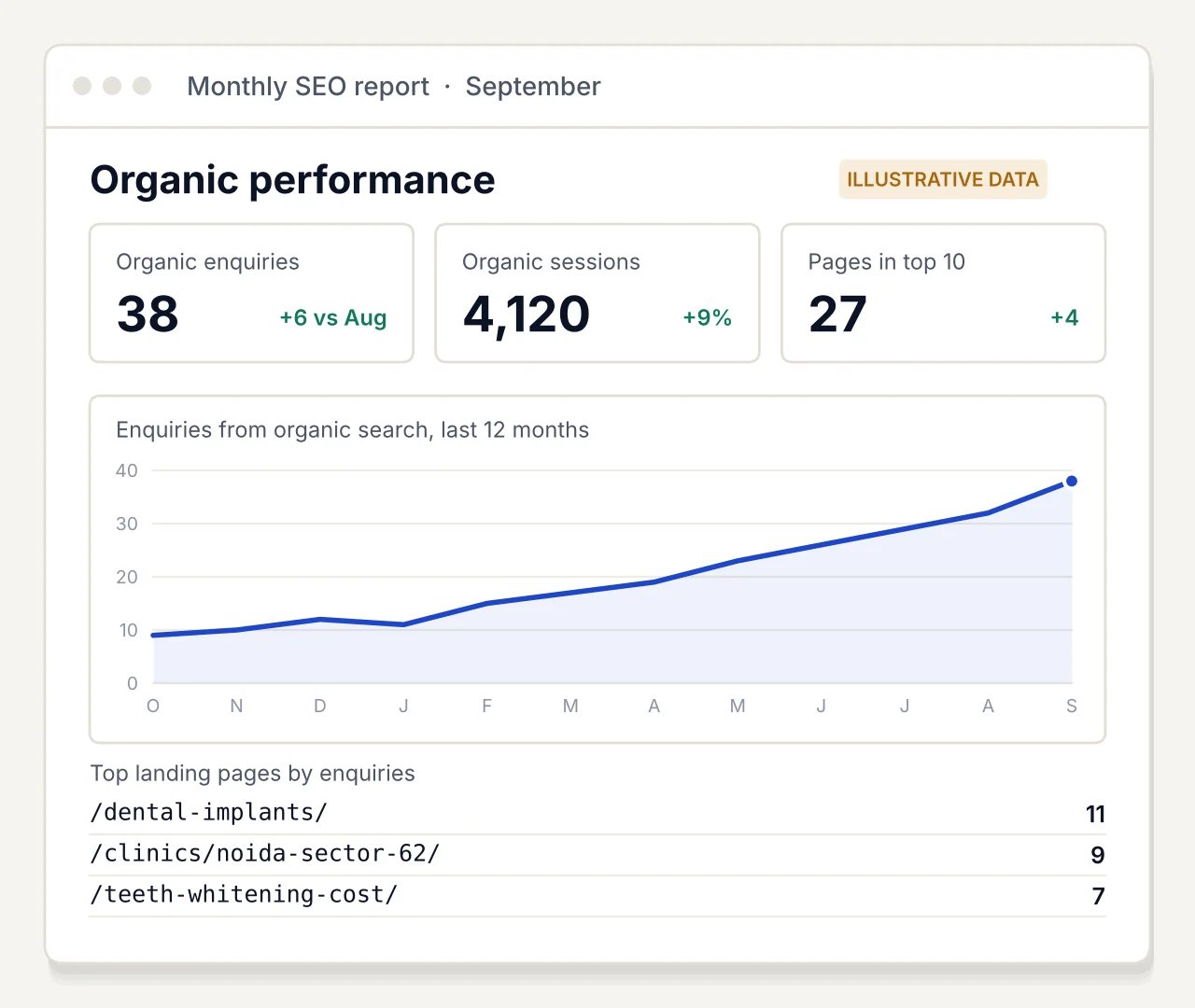This screenshot has height=1008, width=1195.
Task: Click the '+9%' sessions change indicator
Action: 708,317
